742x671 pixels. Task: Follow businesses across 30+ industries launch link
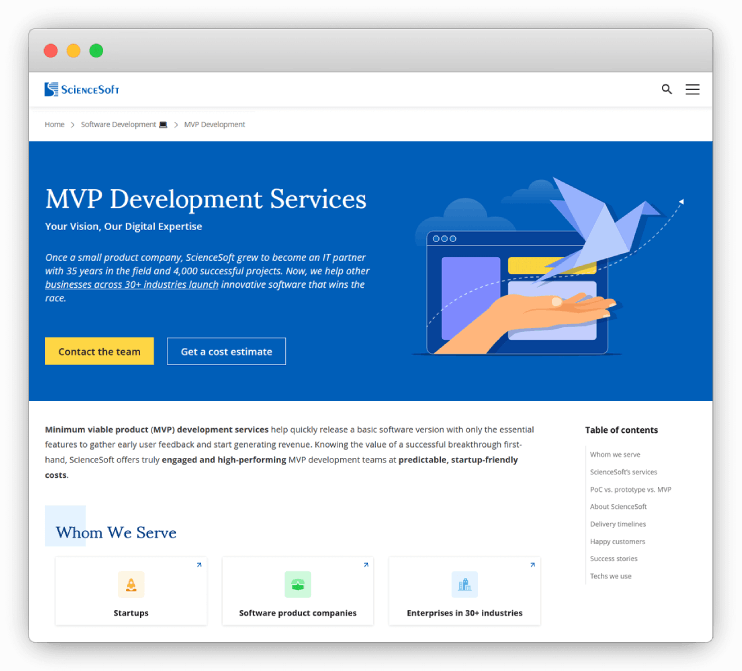pyautogui.click(x=132, y=284)
